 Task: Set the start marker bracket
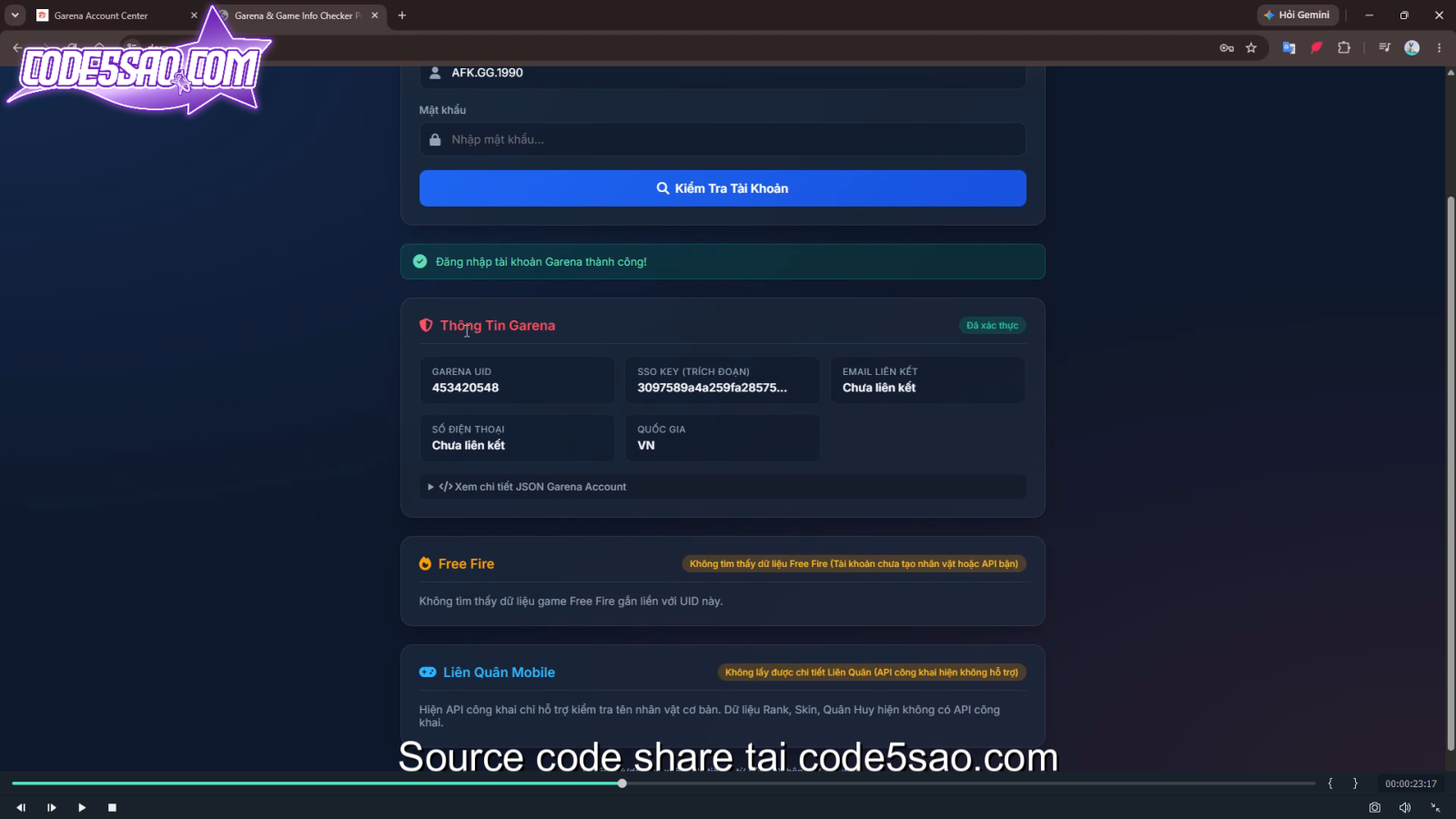[x=1330, y=784]
